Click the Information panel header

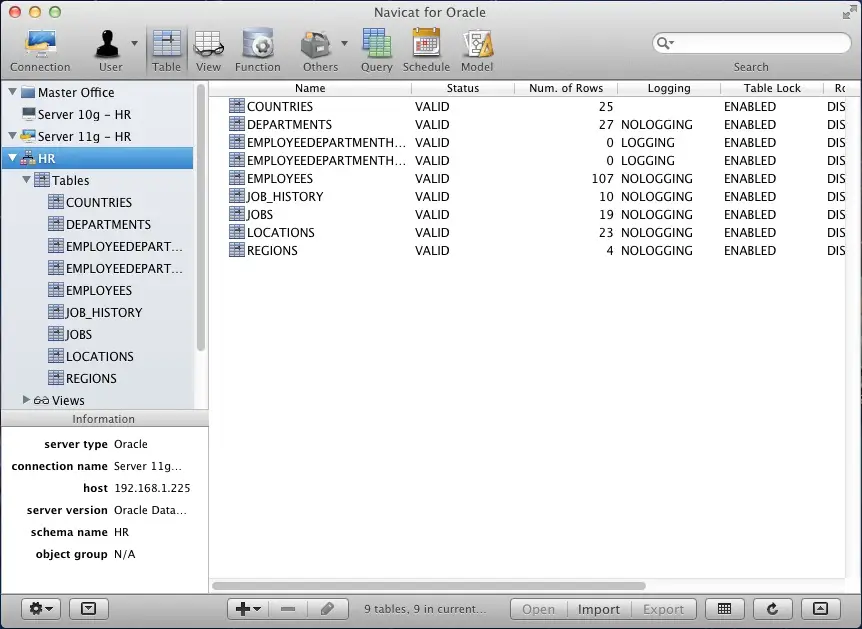coord(104,419)
